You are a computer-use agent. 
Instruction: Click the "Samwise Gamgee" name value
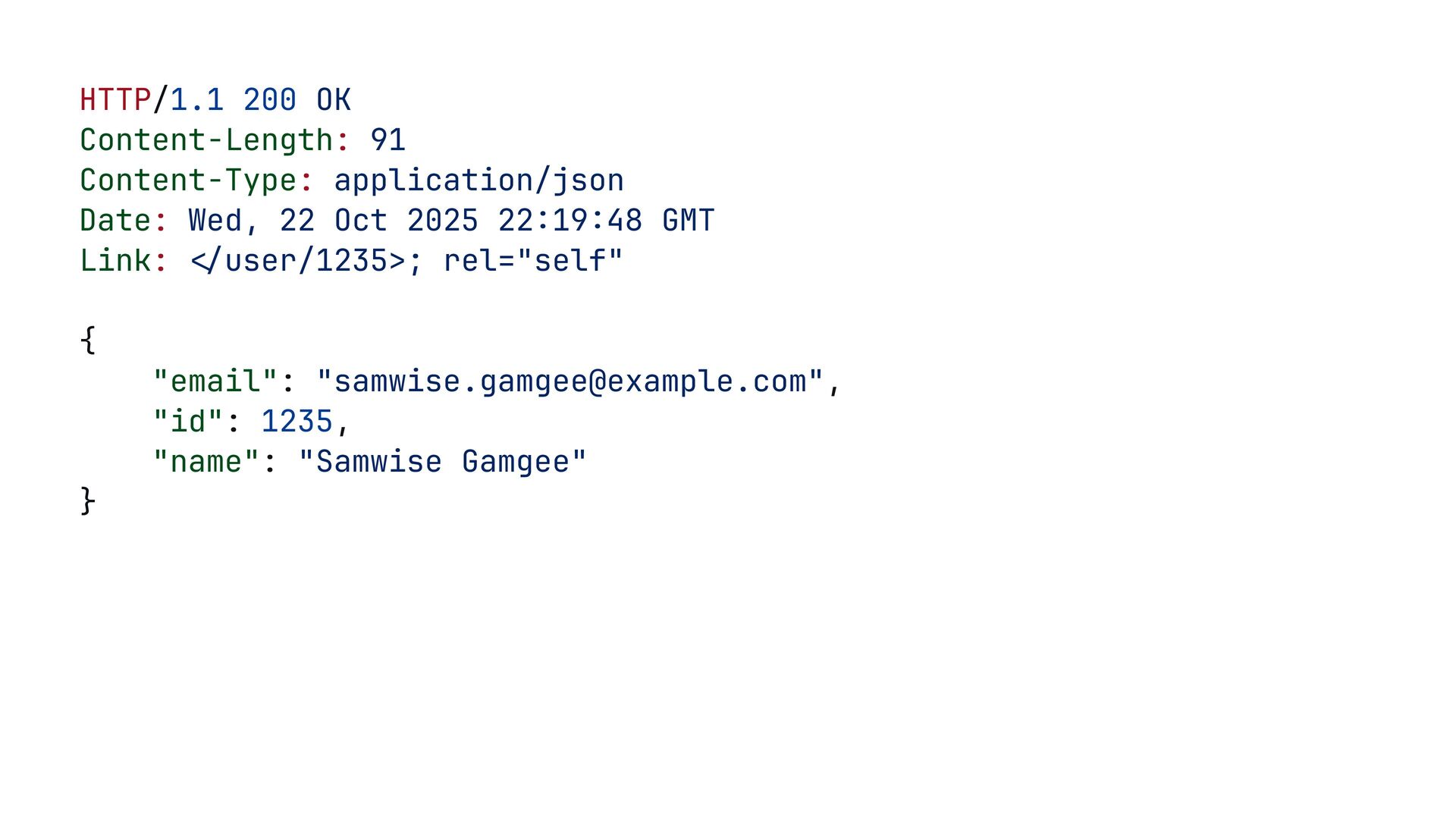click(442, 462)
